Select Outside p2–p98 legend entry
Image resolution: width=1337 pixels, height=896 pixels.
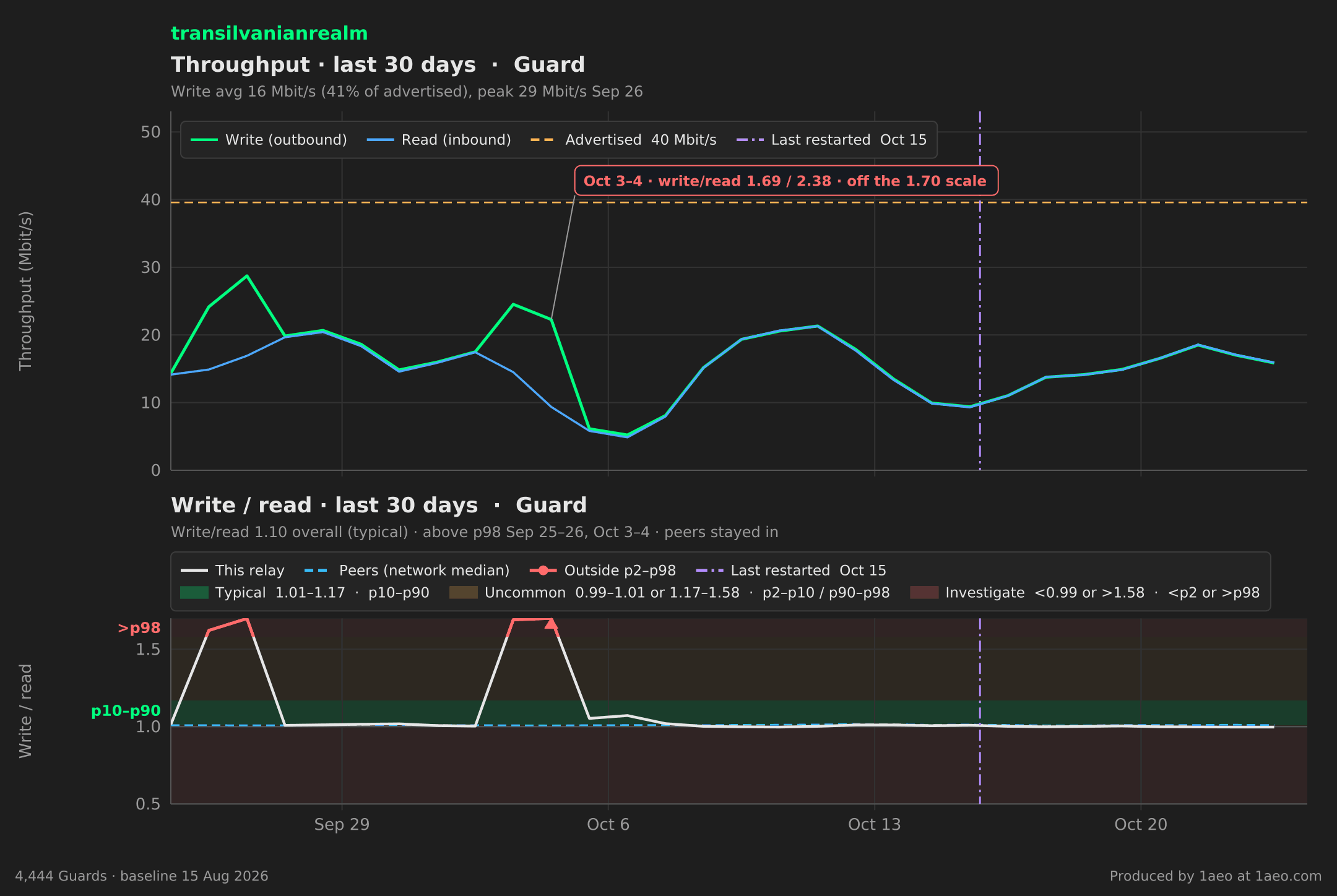pos(603,571)
